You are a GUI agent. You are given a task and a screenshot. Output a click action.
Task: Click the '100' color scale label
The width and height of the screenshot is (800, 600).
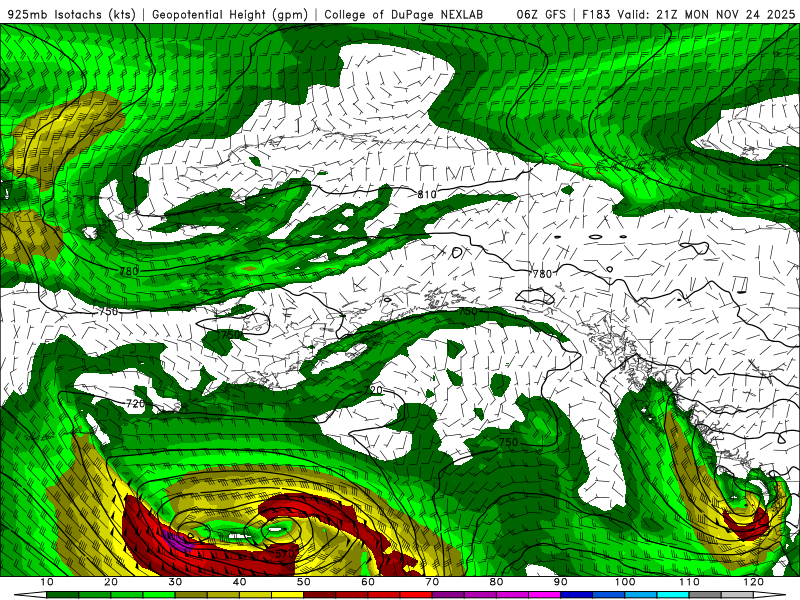[625, 582]
